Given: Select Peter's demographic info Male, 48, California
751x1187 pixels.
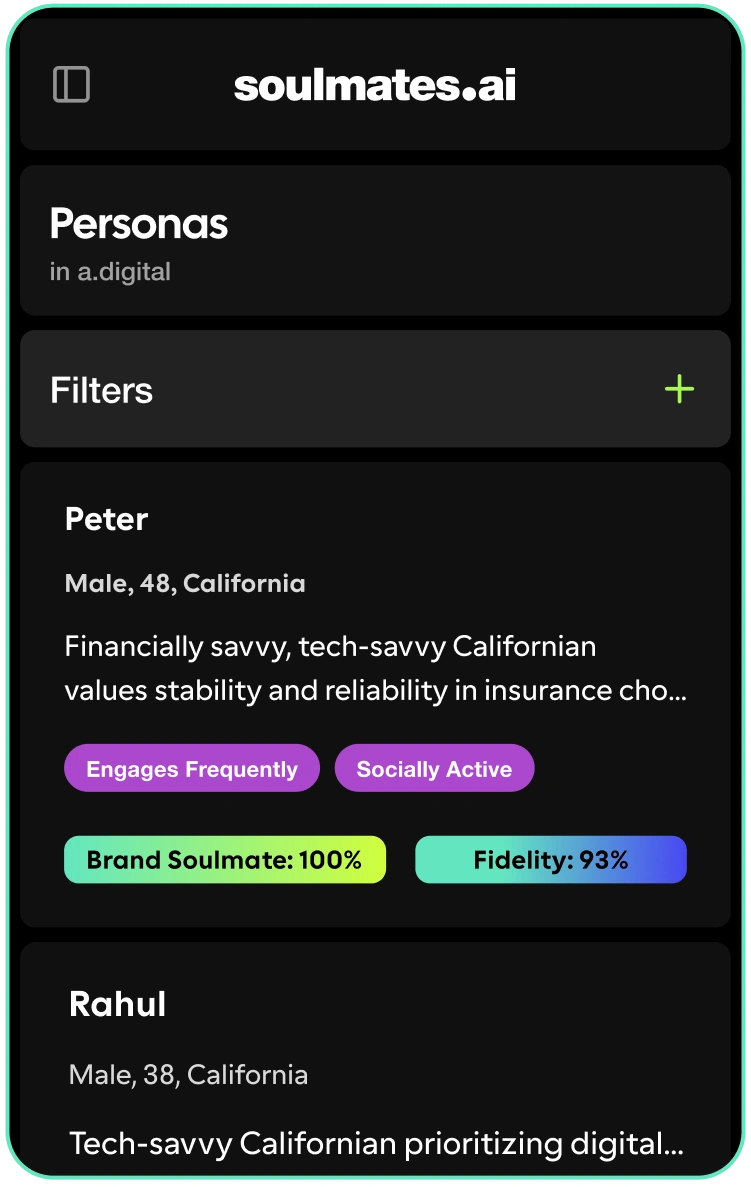Looking at the screenshot, I should [186, 583].
